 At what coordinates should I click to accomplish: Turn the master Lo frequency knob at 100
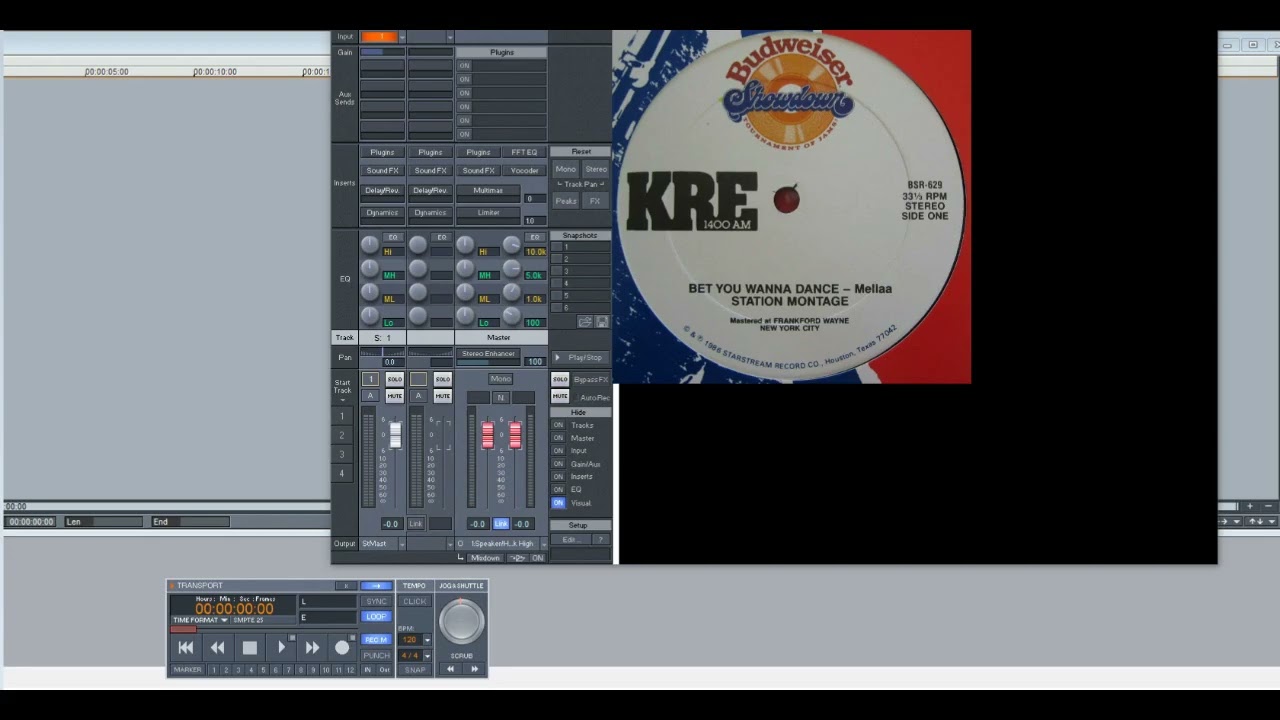tap(511, 316)
